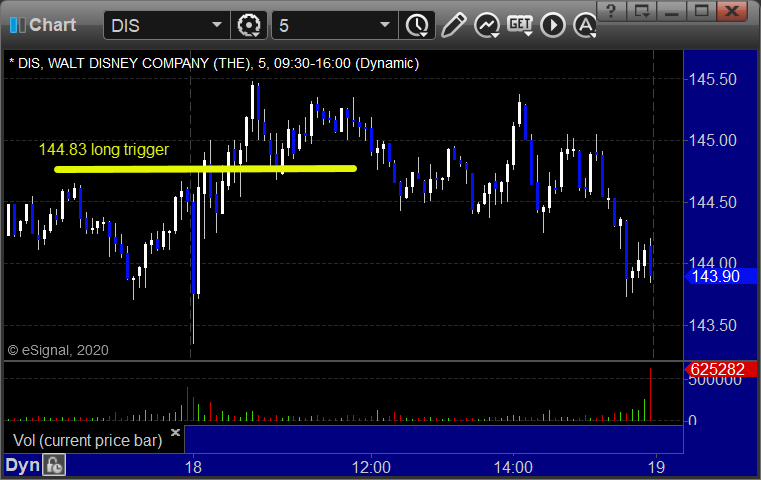Close the chart window
The width and height of the screenshot is (761, 480).
point(733,11)
